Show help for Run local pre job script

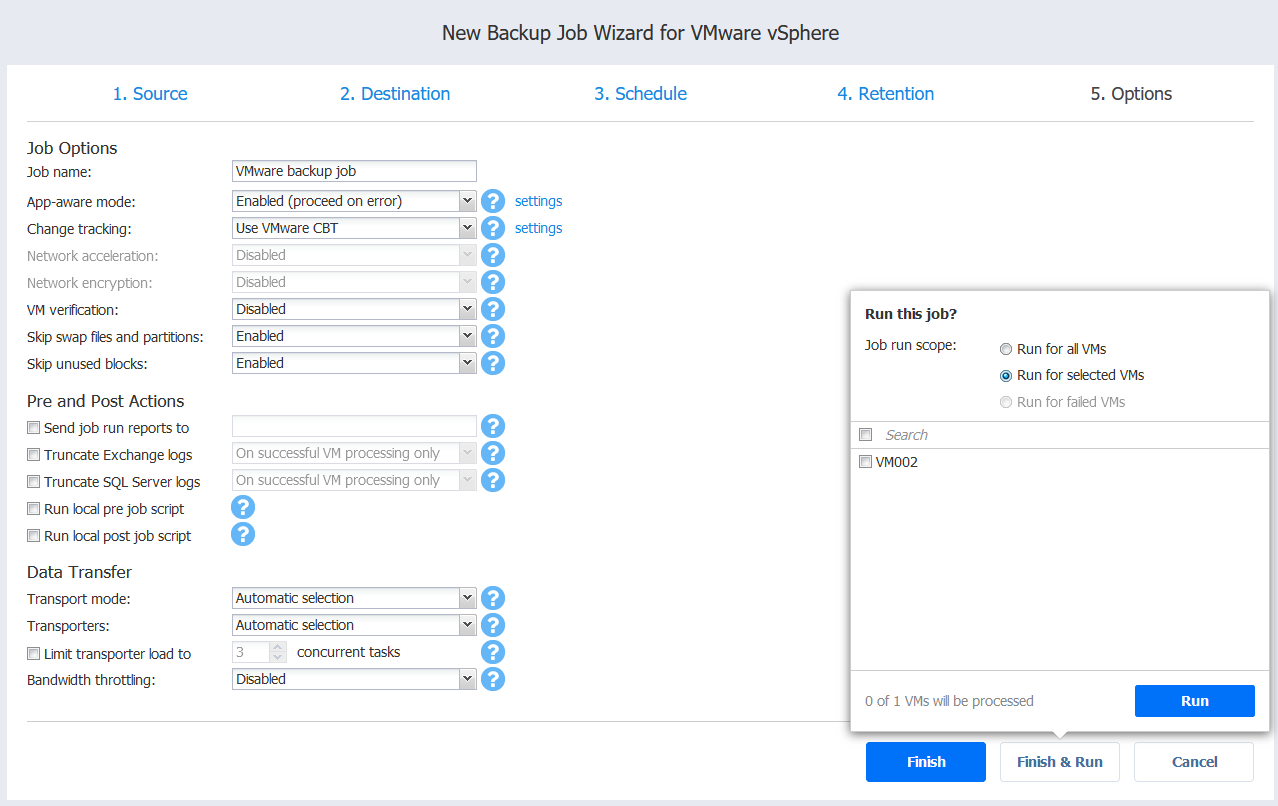[243, 507]
